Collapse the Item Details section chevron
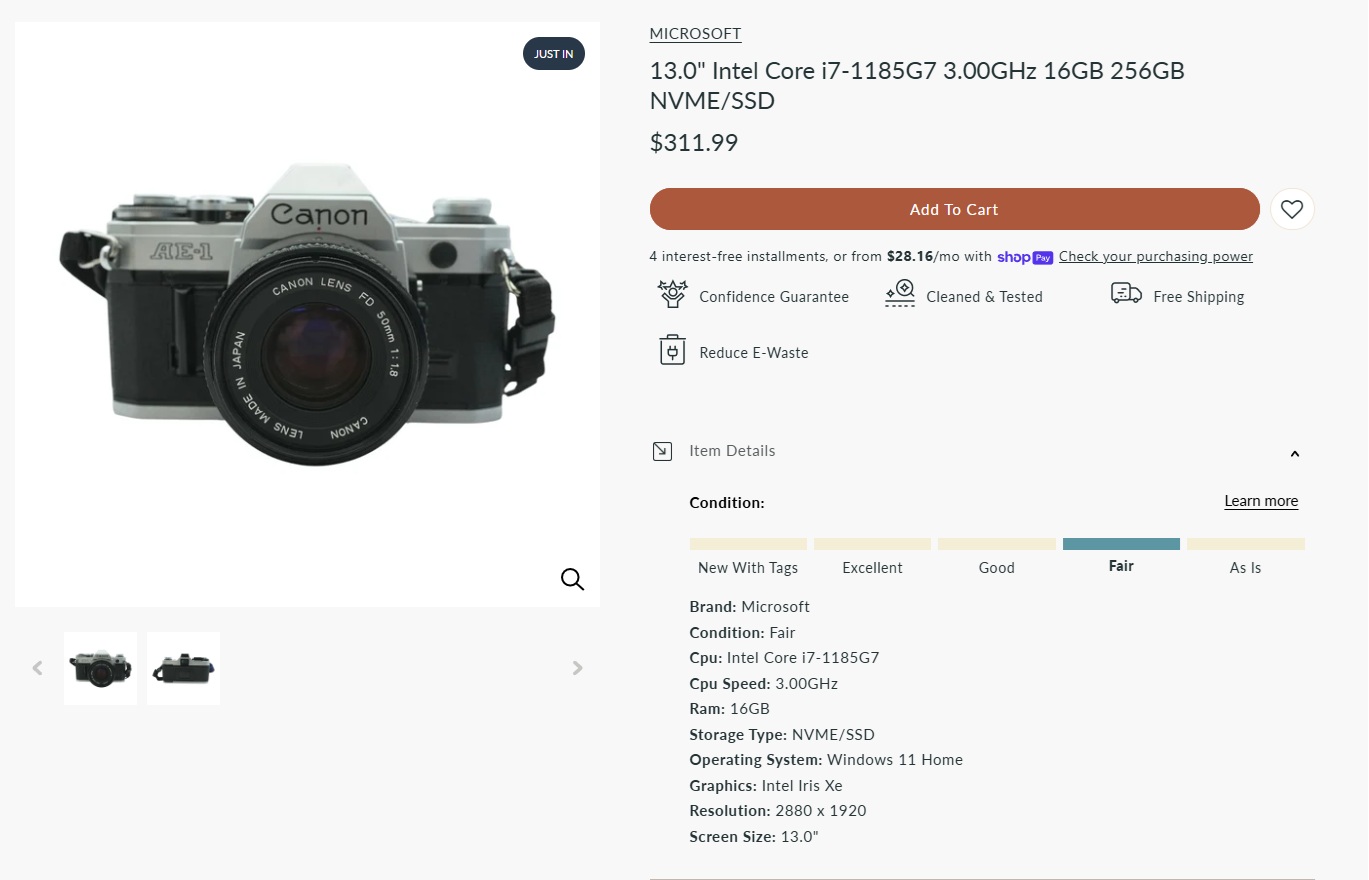Image resolution: width=1369 pixels, height=880 pixels. [x=1294, y=453]
